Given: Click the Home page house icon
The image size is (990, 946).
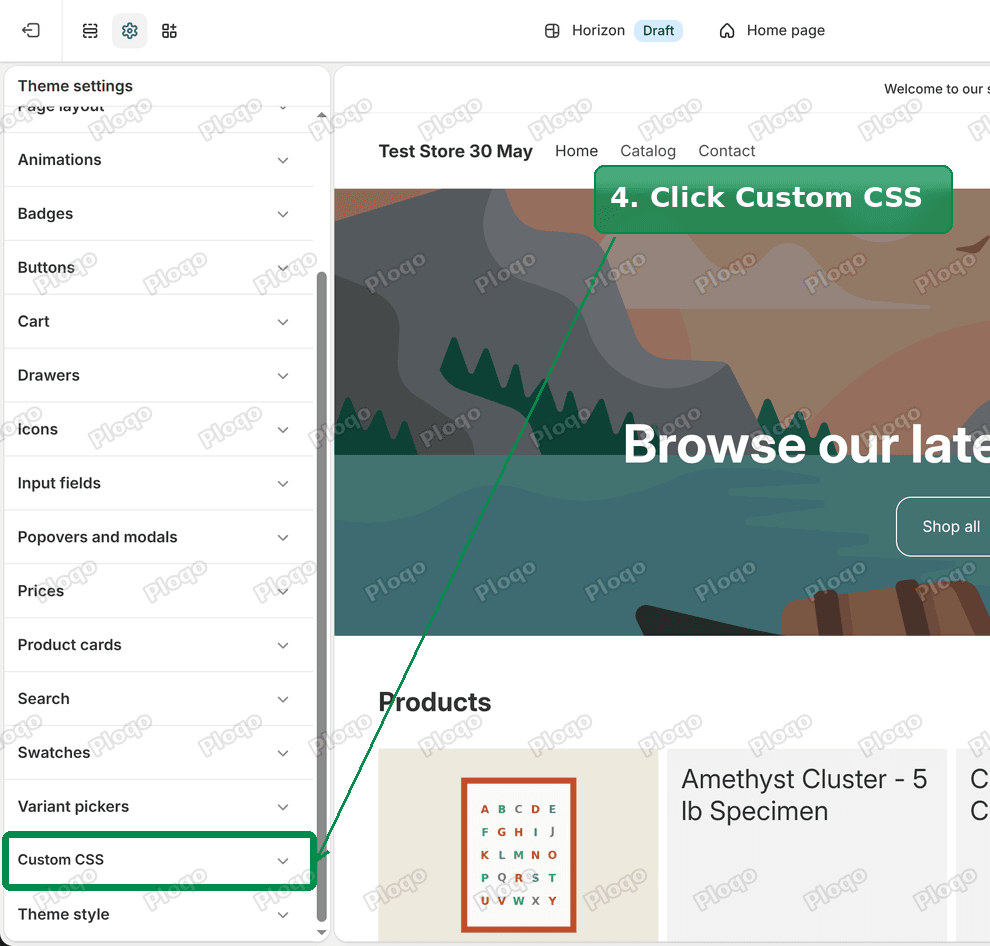Looking at the screenshot, I should [727, 30].
